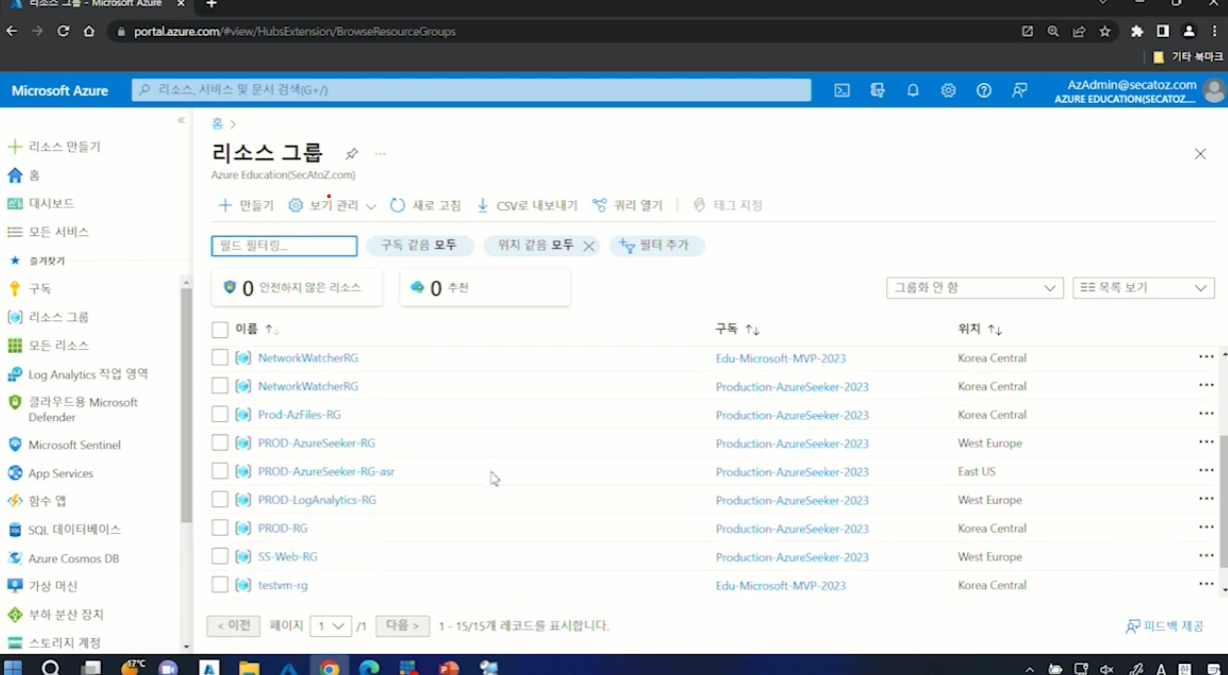Sort by 위치 column header
1228x675 pixels.
coord(980,329)
